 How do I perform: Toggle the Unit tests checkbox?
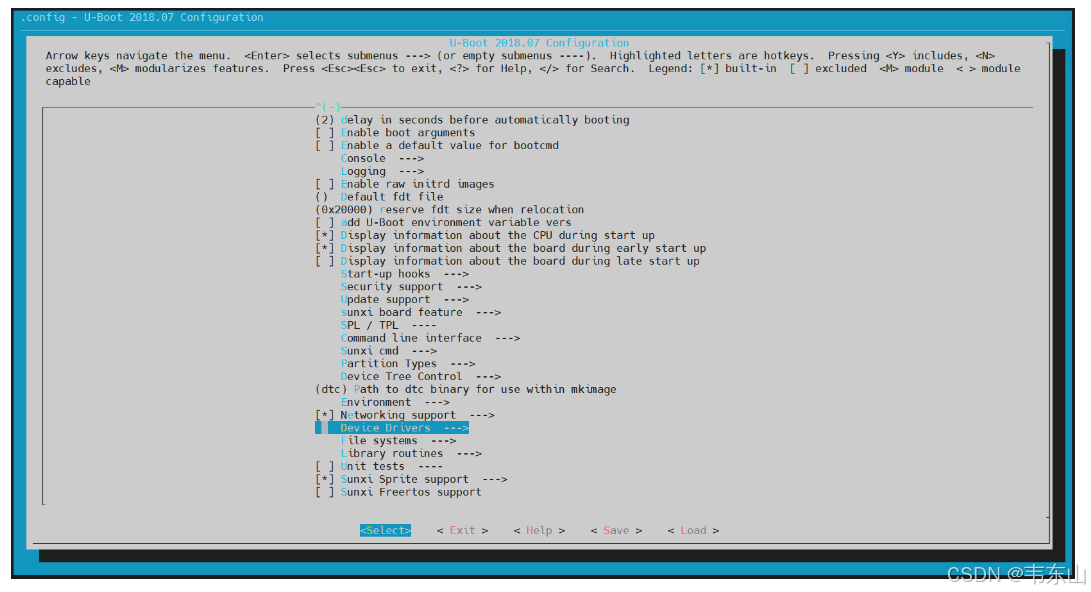[325, 467]
